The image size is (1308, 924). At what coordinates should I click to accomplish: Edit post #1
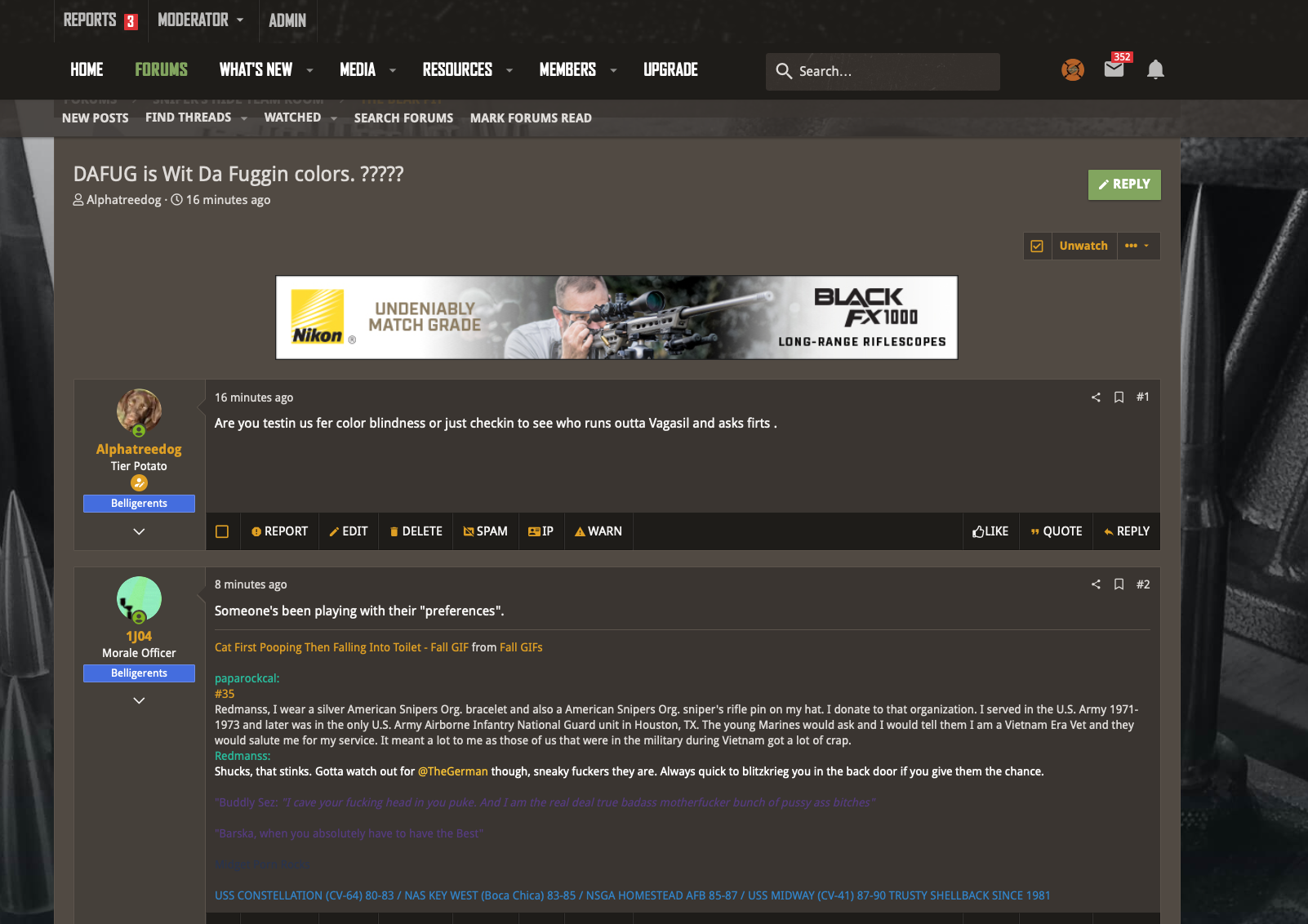tap(349, 531)
